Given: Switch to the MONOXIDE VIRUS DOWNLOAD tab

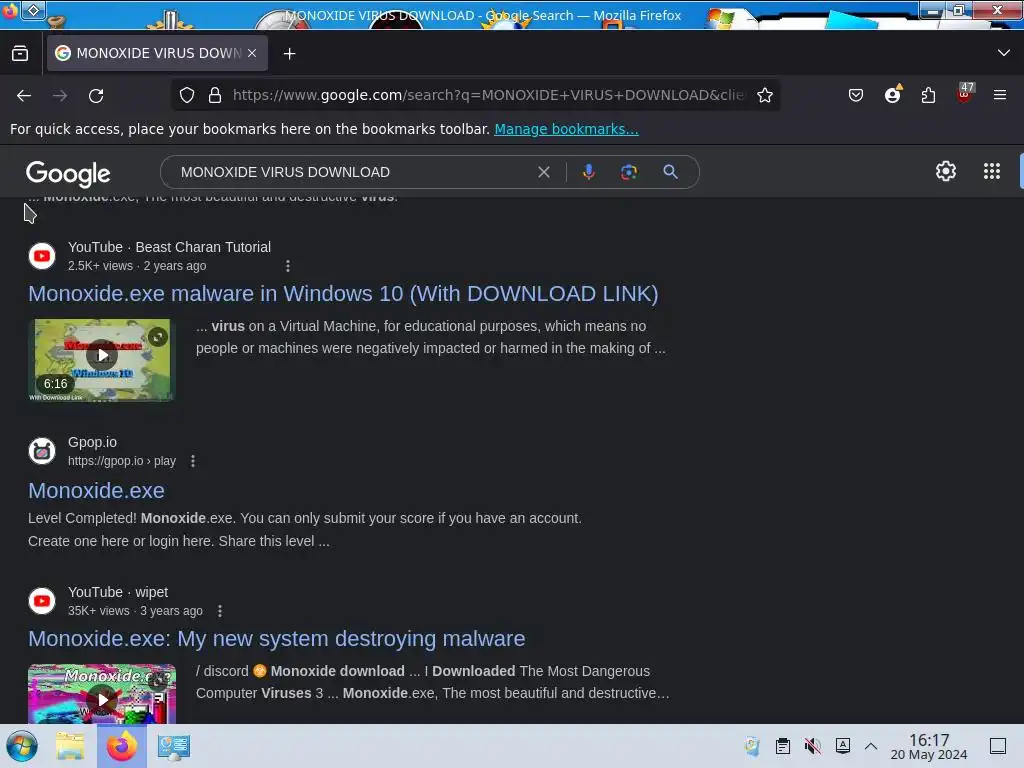Looking at the screenshot, I should point(157,53).
